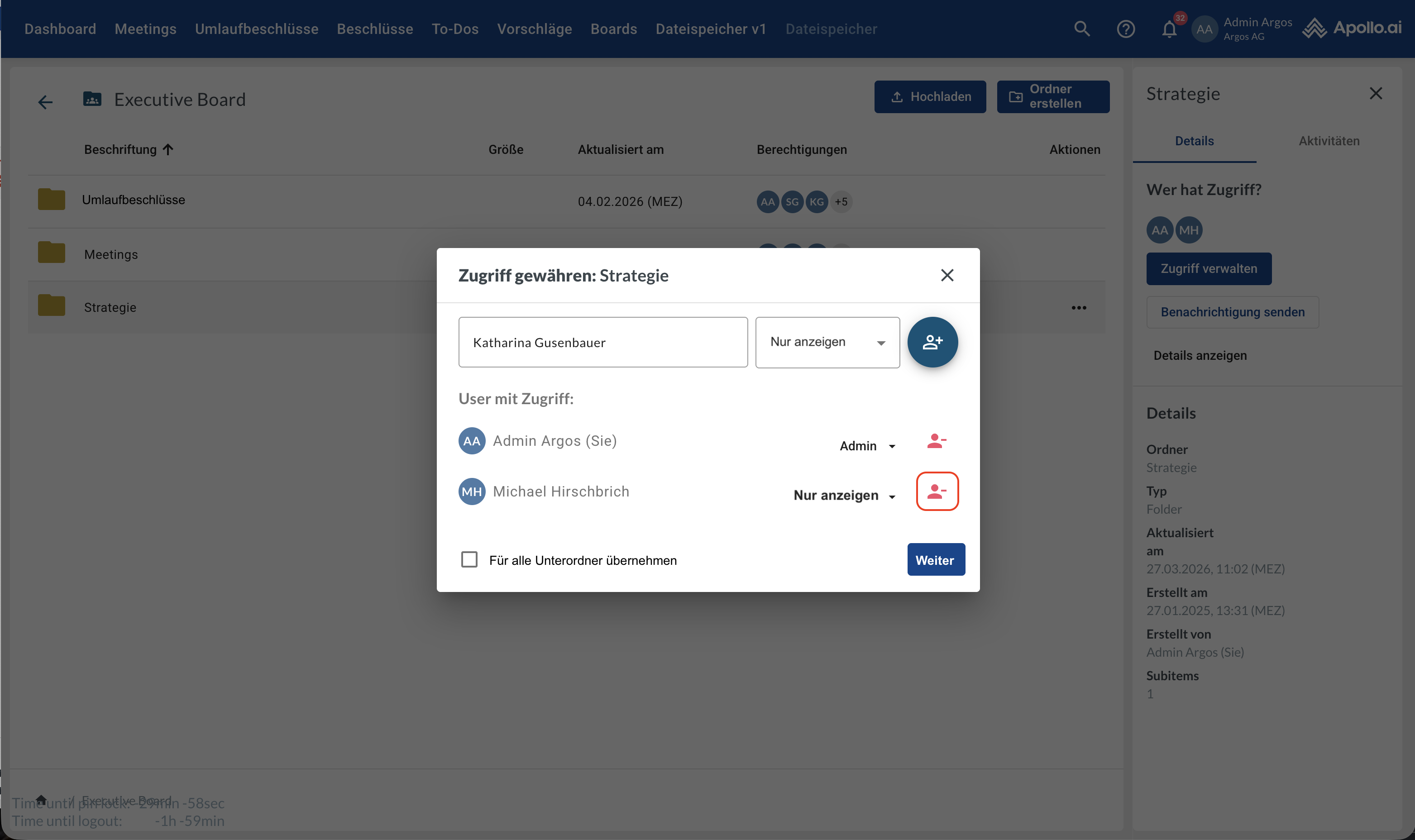
Task: Click the back arrow beside Executive Board
Action: [45, 102]
